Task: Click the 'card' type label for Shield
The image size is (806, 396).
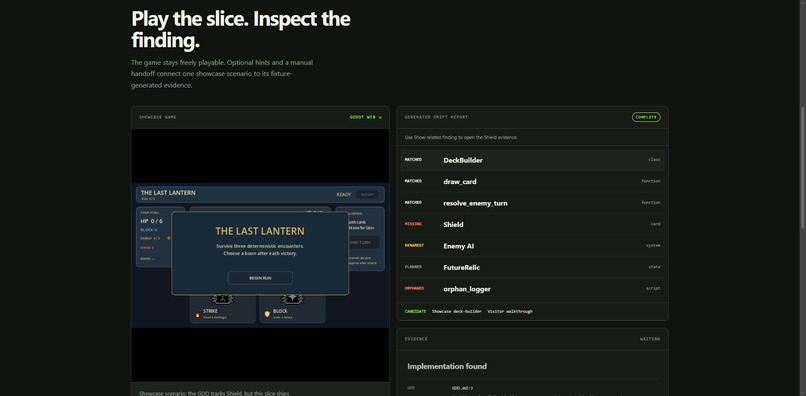Action: tap(655, 224)
